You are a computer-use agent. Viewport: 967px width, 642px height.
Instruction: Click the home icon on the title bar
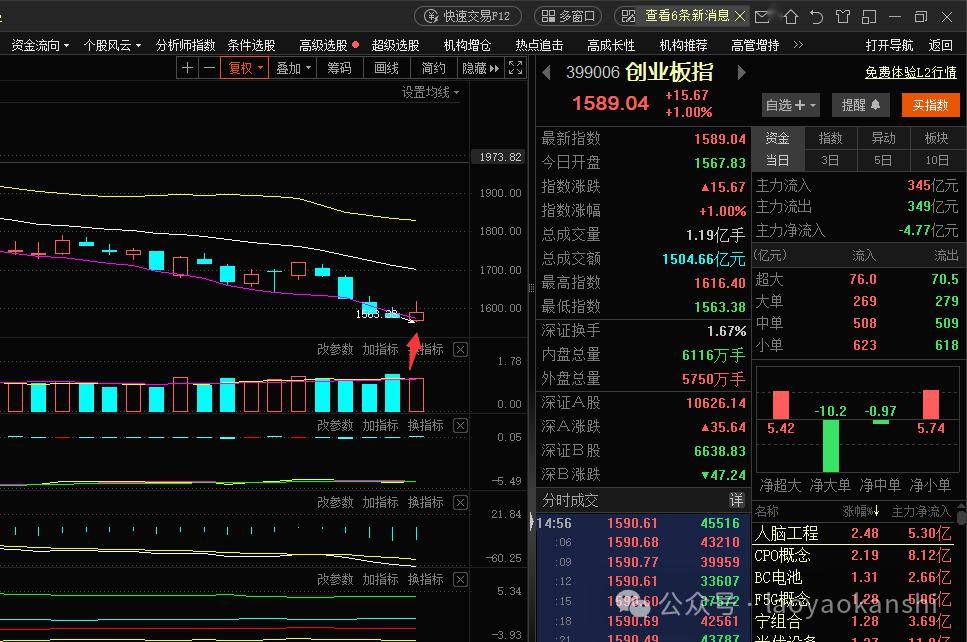pyautogui.click(x=789, y=16)
